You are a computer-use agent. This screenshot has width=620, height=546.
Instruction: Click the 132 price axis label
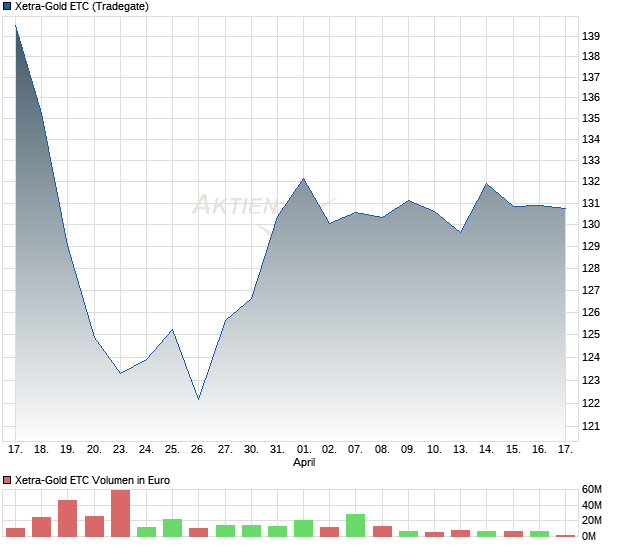[x=591, y=181]
